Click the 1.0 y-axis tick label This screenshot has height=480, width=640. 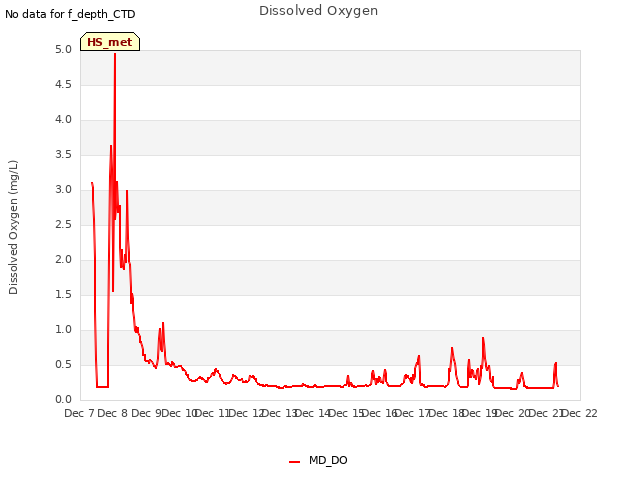(x=63, y=329)
